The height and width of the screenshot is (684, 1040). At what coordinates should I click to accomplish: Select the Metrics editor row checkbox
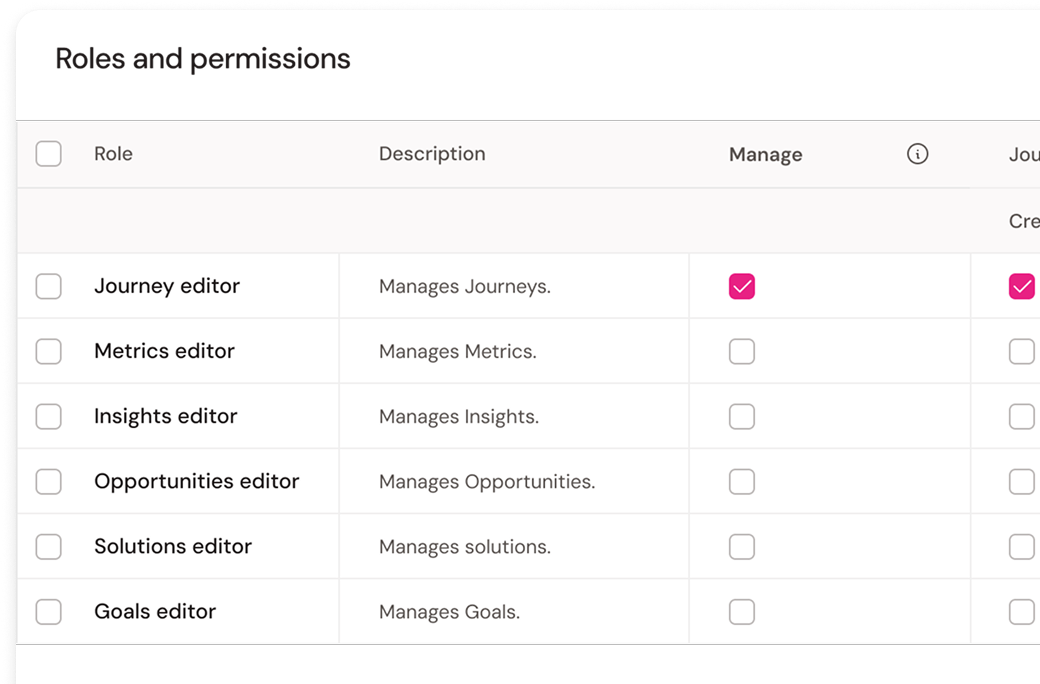point(48,352)
